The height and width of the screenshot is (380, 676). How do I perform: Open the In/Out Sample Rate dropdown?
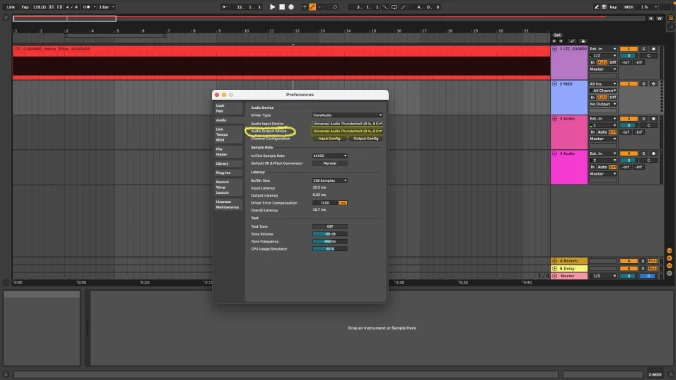[x=330, y=156]
